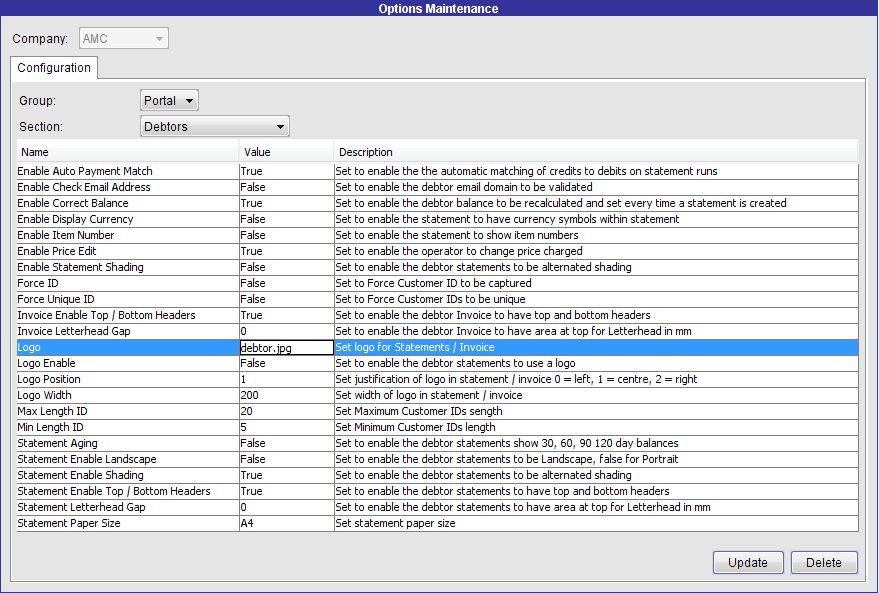This screenshot has height=593, width=879.
Task: Click the False value for Enable Check Email Address
Action: pyautogui.click(x=253, y=187)
